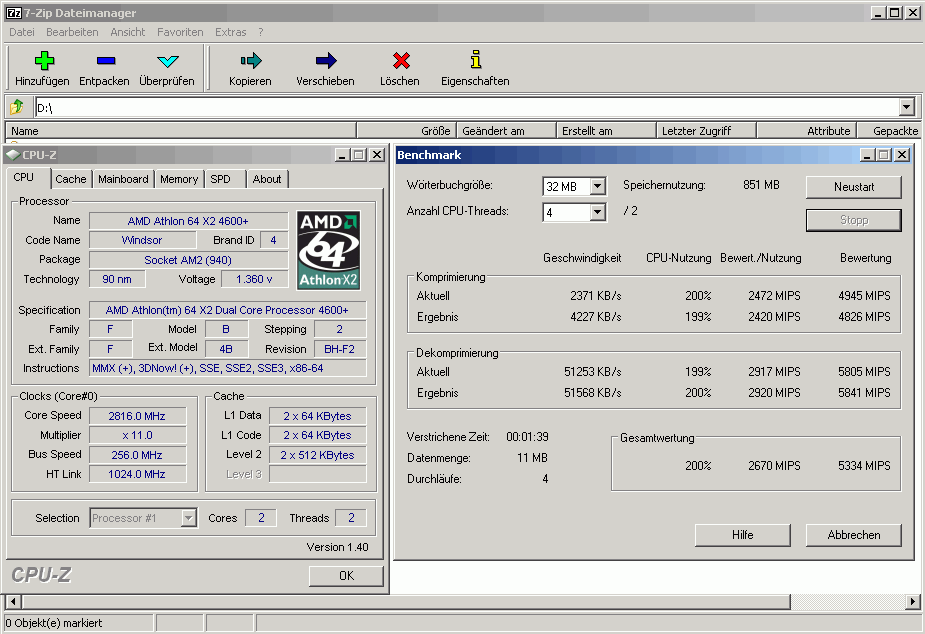Click the 1024.0 MHz HT Link value
Screen dimensions: 925x634
(x=137, y=474)
